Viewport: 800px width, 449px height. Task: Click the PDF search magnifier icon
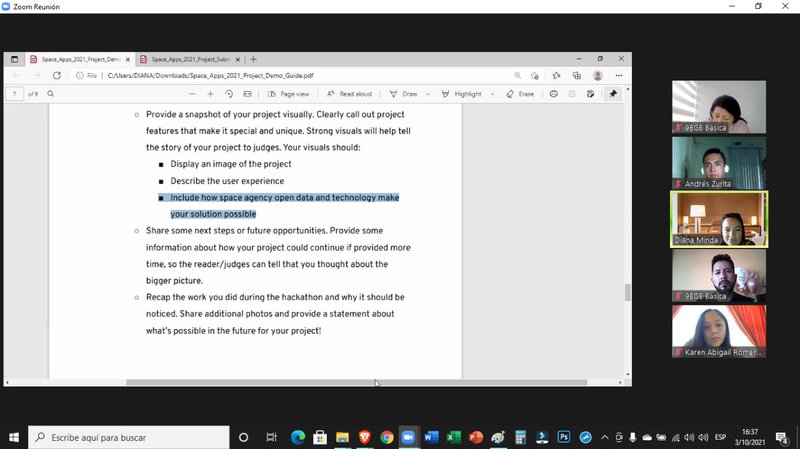pyautogui.click(x=50, y=94)
